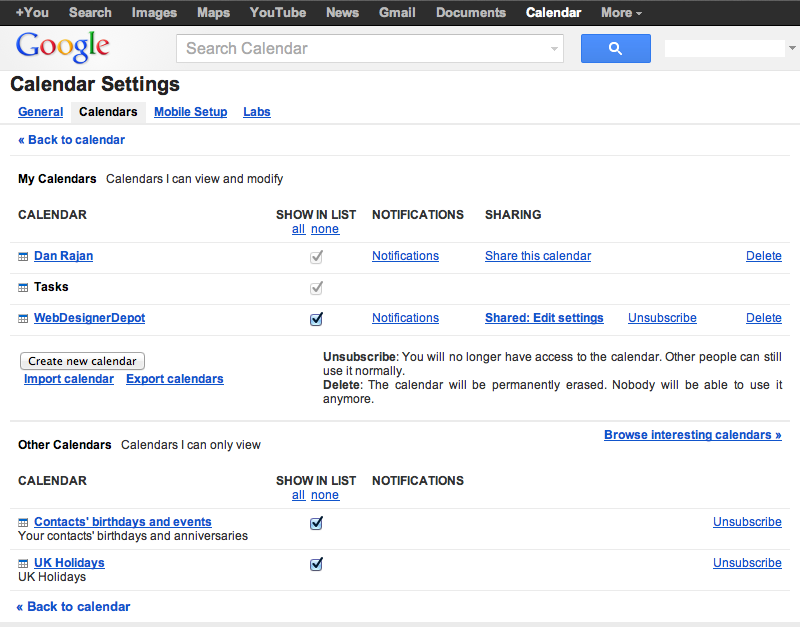Open Browse interesting calendars link
Viewport: 800px width, 628px height.
[x=692, y=435]
